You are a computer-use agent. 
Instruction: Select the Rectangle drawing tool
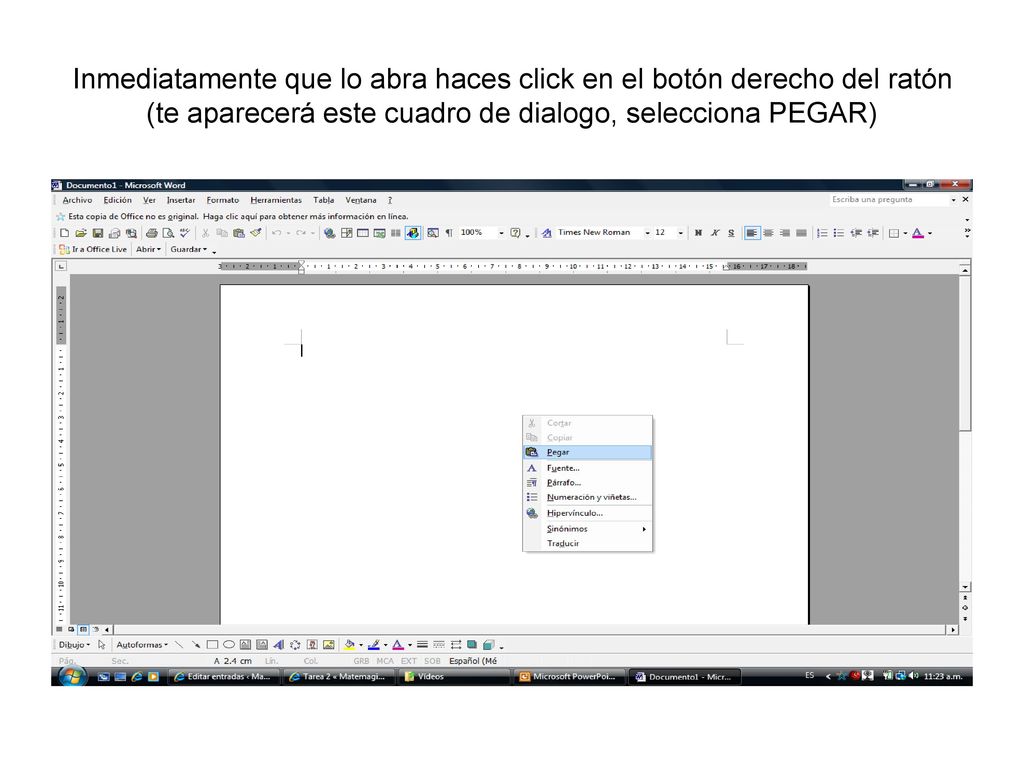tap(212, 645)
